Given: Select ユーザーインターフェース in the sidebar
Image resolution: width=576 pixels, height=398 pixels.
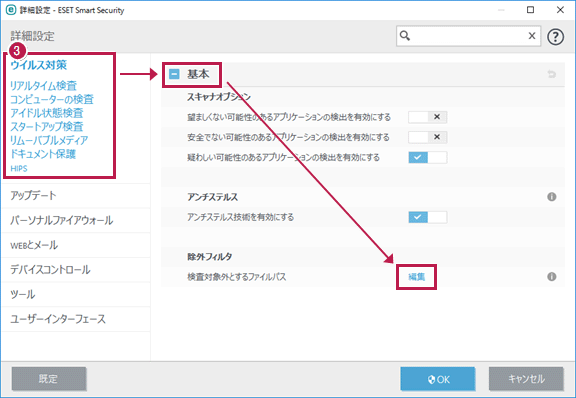Looking at the screenshot, I should click(x=76, y=319).
